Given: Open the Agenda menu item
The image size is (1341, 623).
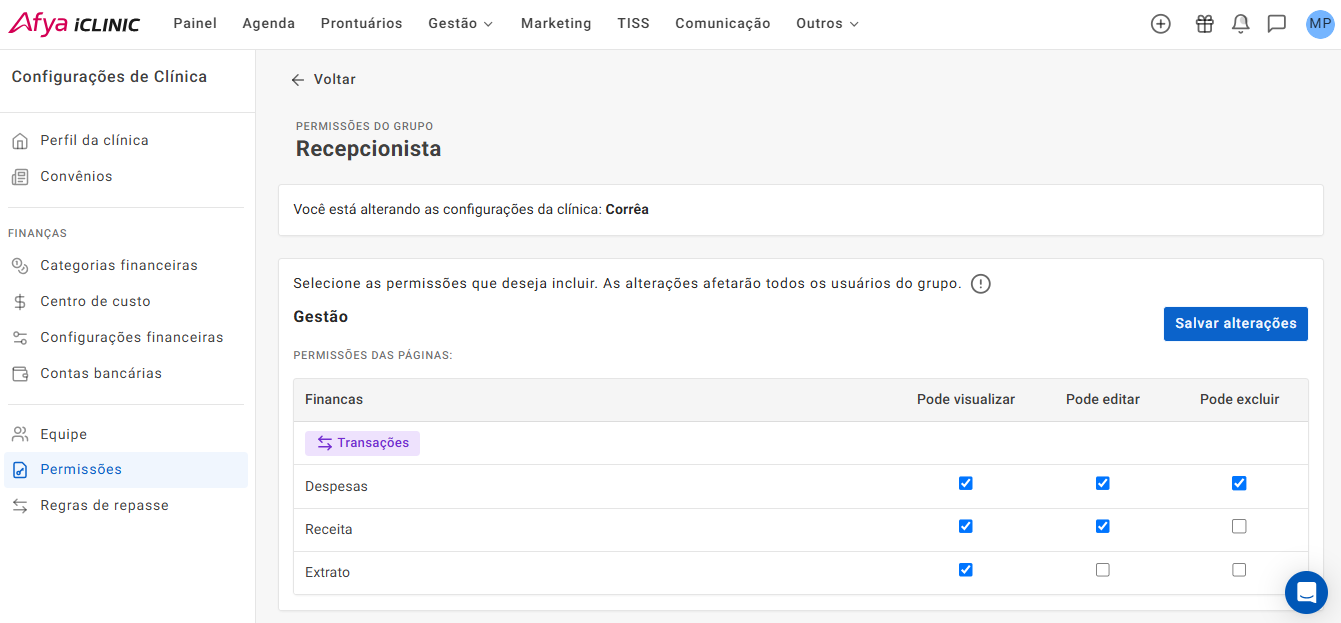Looking at the screenshot, I should pyautogui.click(x=268, y=24).
